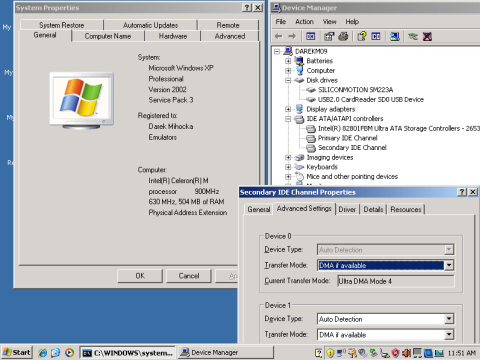Click the Mice and other pointing devices icon
Screen dimensions: 480x360
tap(299, 176)
